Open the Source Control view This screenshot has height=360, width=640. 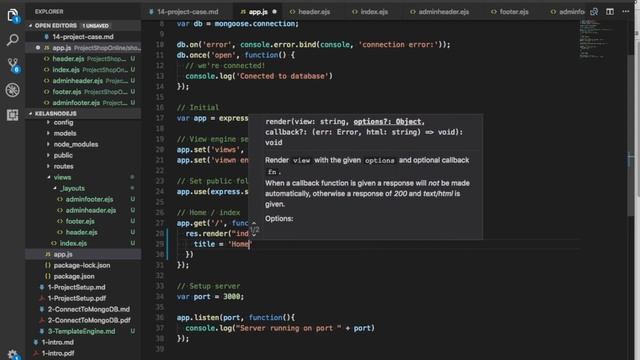click(12, 65)
